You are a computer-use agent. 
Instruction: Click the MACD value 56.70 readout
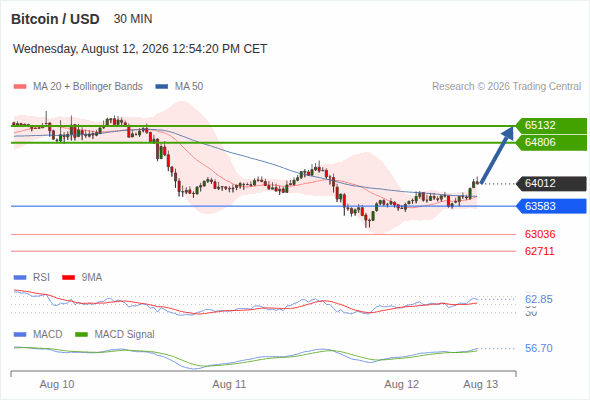point(539,348)
